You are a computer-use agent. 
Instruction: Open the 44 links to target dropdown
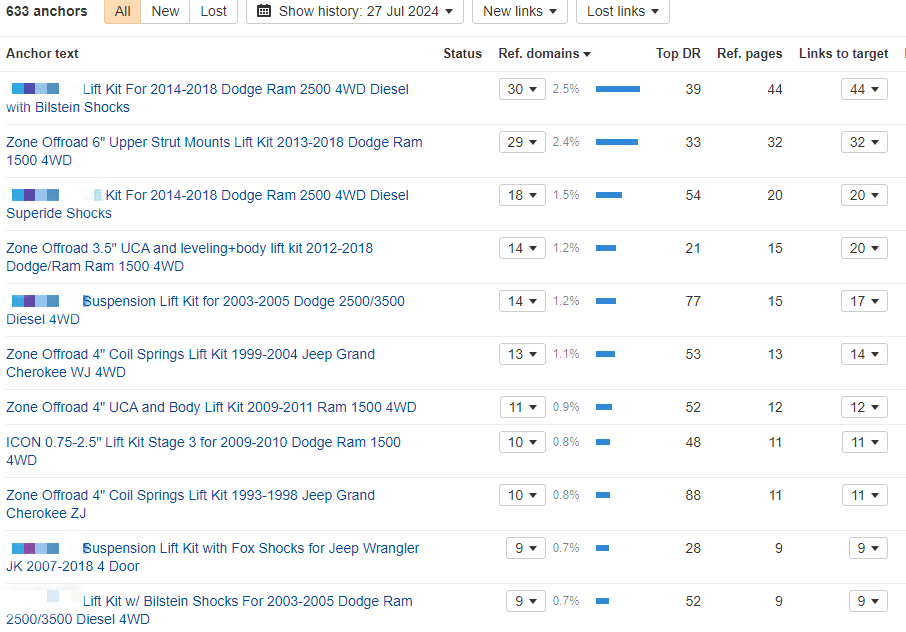pyautogui.click(x=864, y=89)
